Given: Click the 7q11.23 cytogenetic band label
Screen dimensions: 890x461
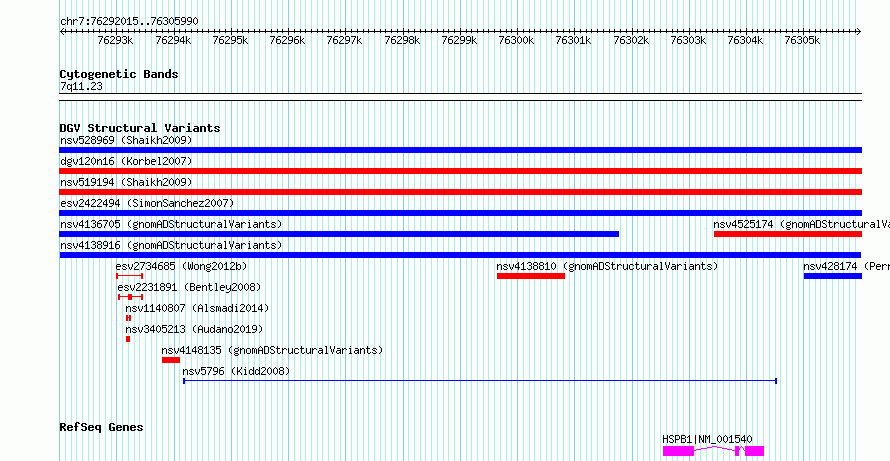Looking at the screenshot, I should coord(81,86).
